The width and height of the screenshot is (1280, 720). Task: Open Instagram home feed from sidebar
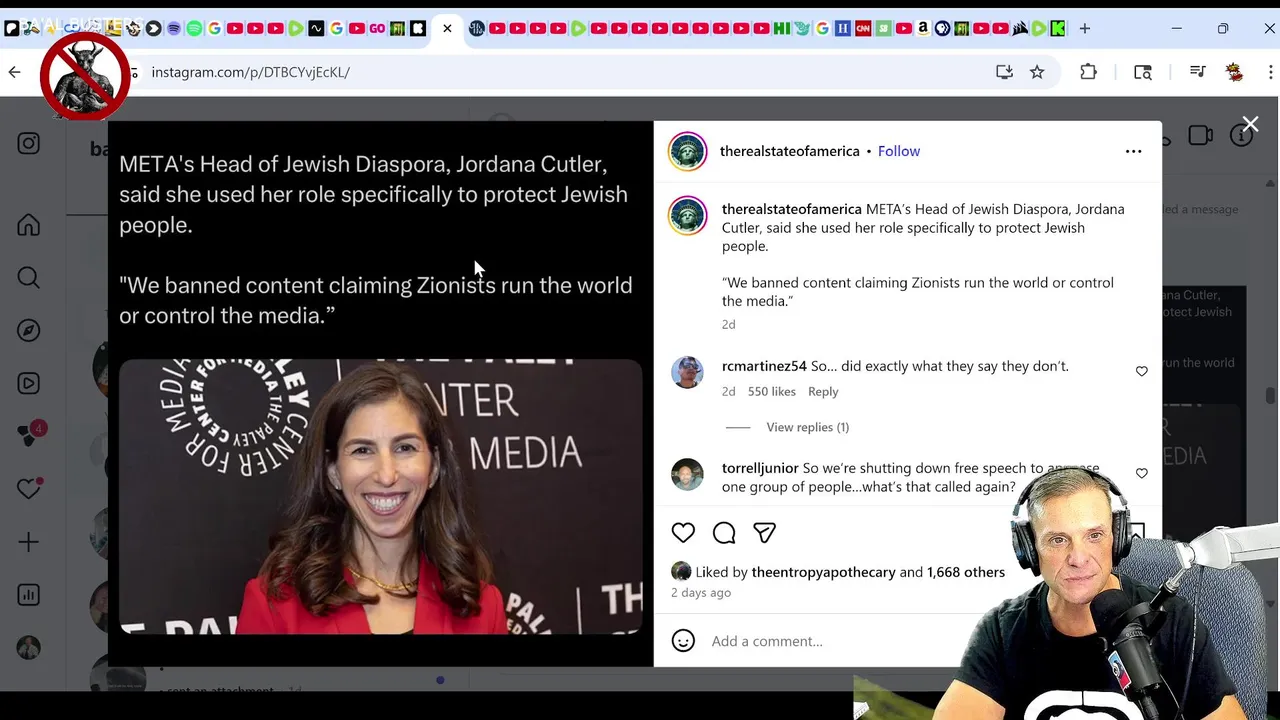point(28,225)
